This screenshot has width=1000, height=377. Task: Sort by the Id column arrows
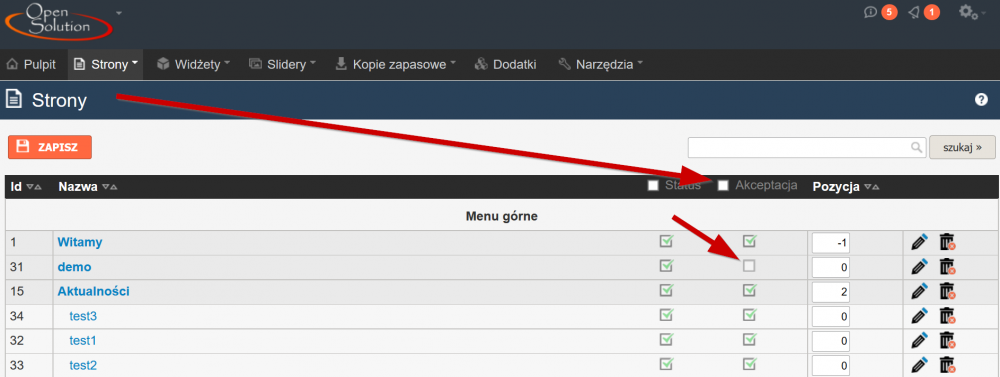tap(34, 188)
